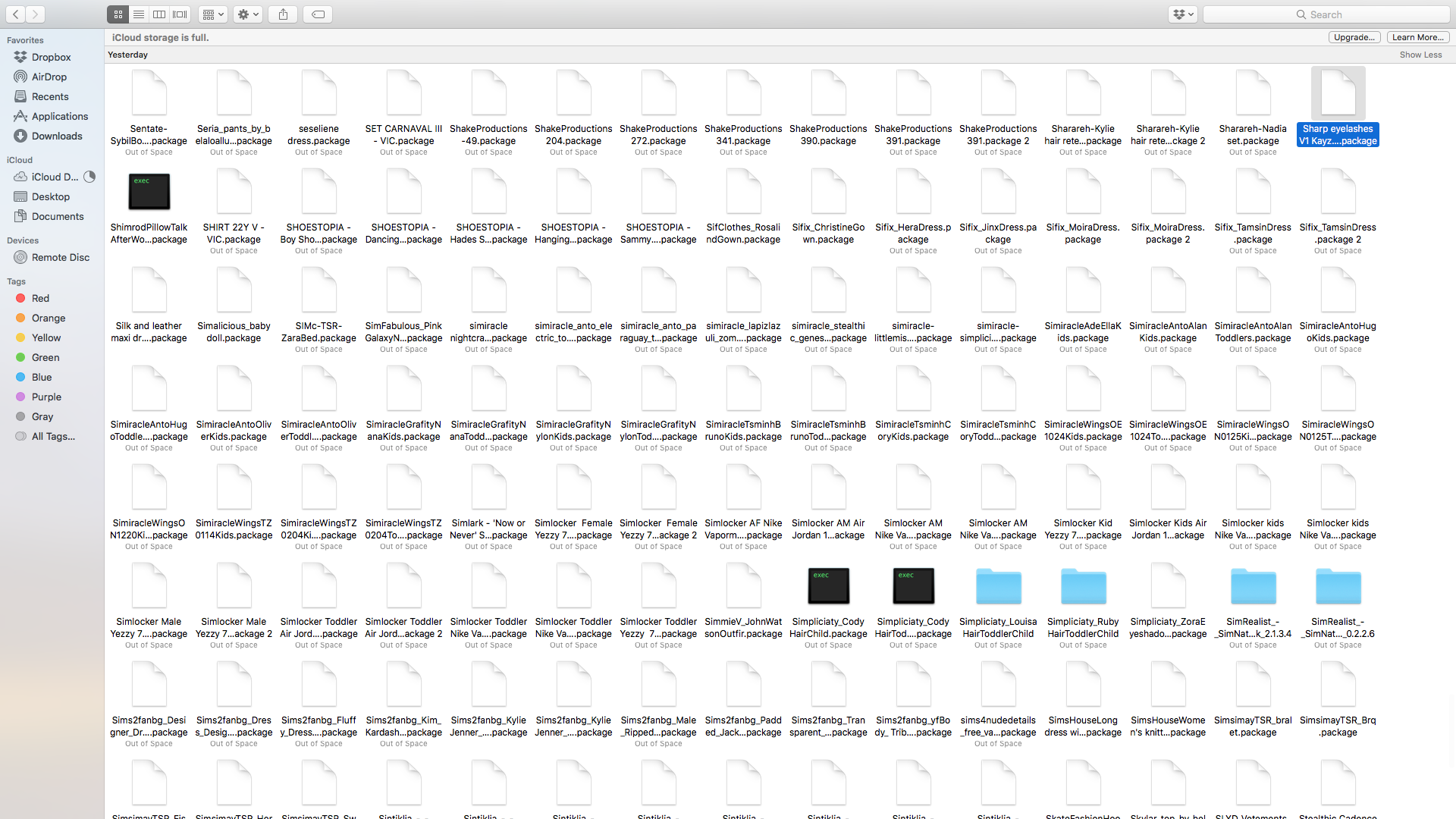Viewport: 1456px width, 819px height.
Task: Open Dropbox in the sidebar
Action: click(52, 57)
